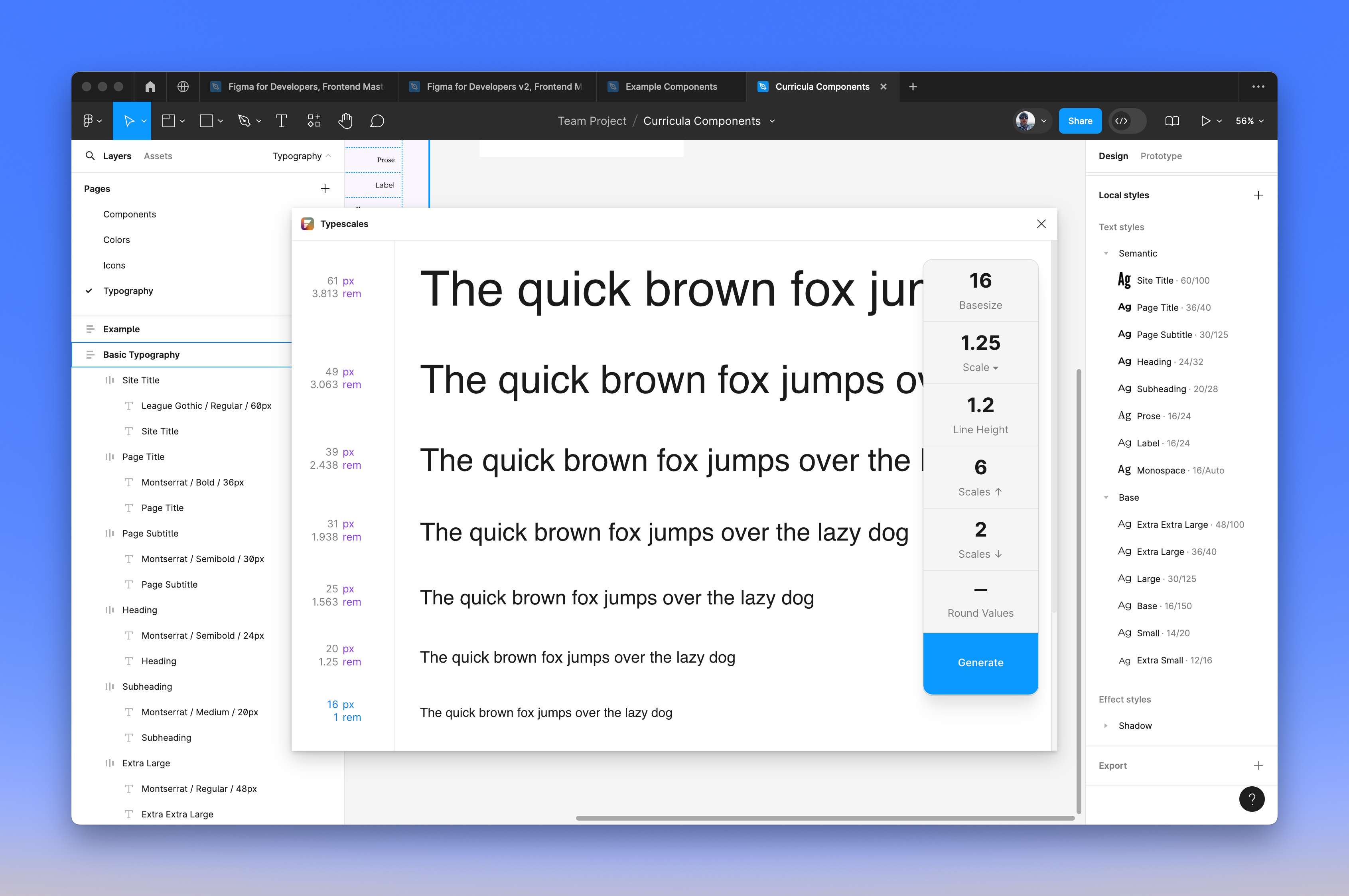This screenshot has height=896, width=1349.
Task: Collapse the Semantic text styles group
Action: (x=1107, y=253)
